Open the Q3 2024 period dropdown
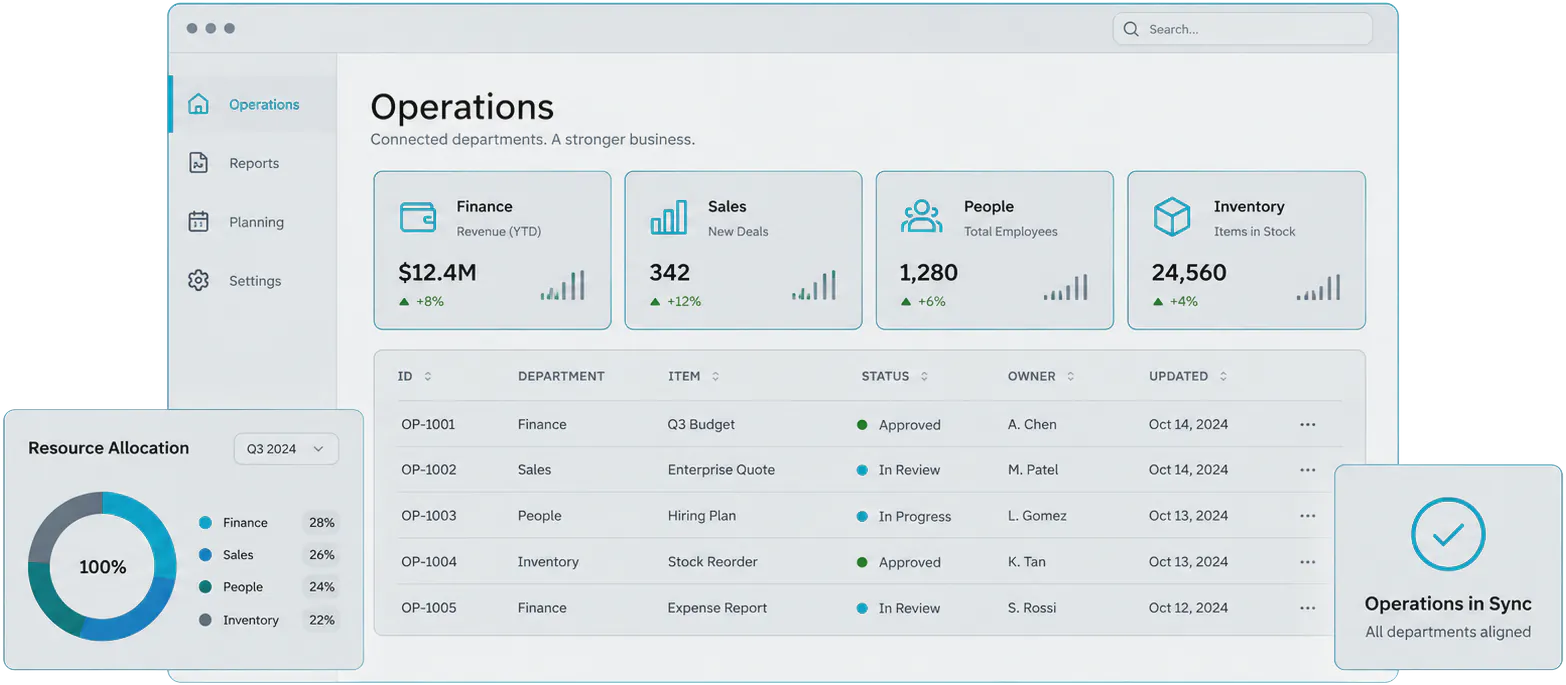The height and width of the screenshot is (685, 1566). tap(286, 449)
